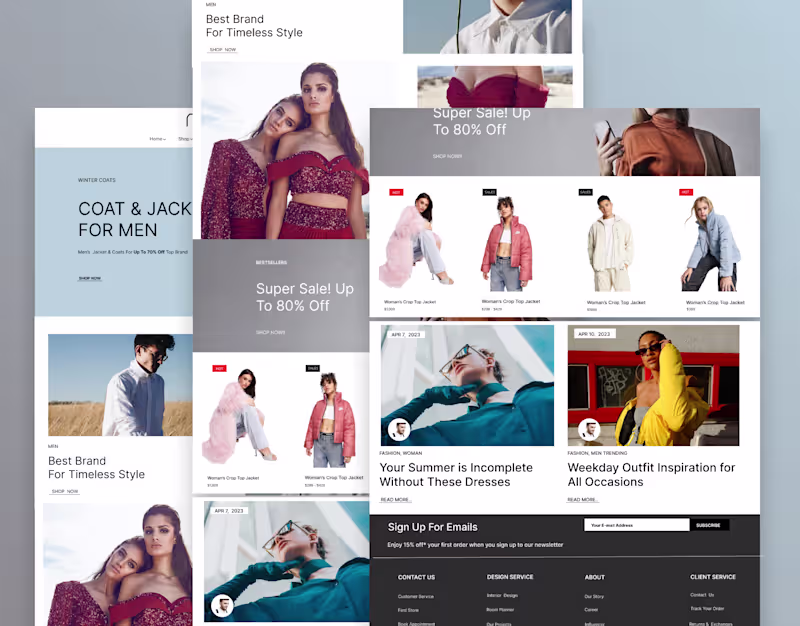This screenshot has height=626, width=800.
Task: Expand the Home navigation dropdown
Action: point(157,139)
